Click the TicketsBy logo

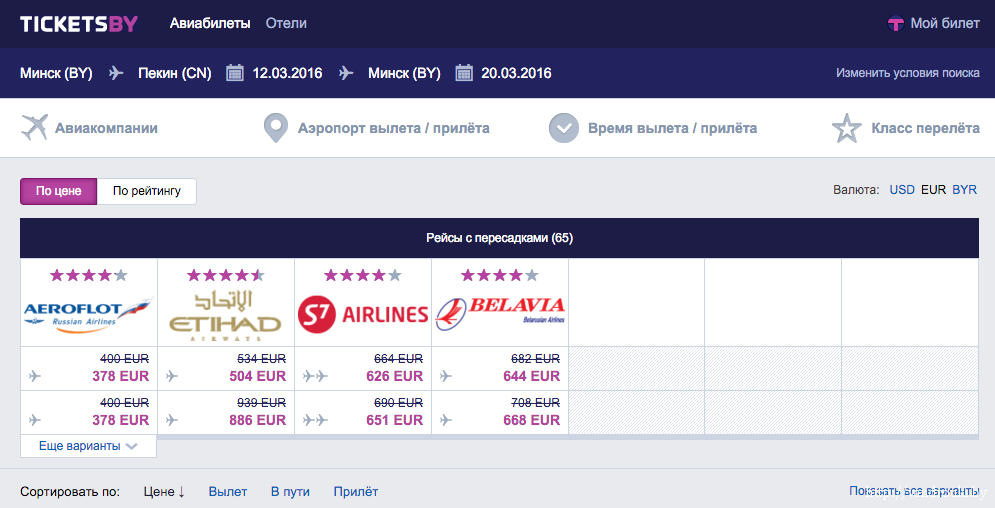(x=79, y=23)
